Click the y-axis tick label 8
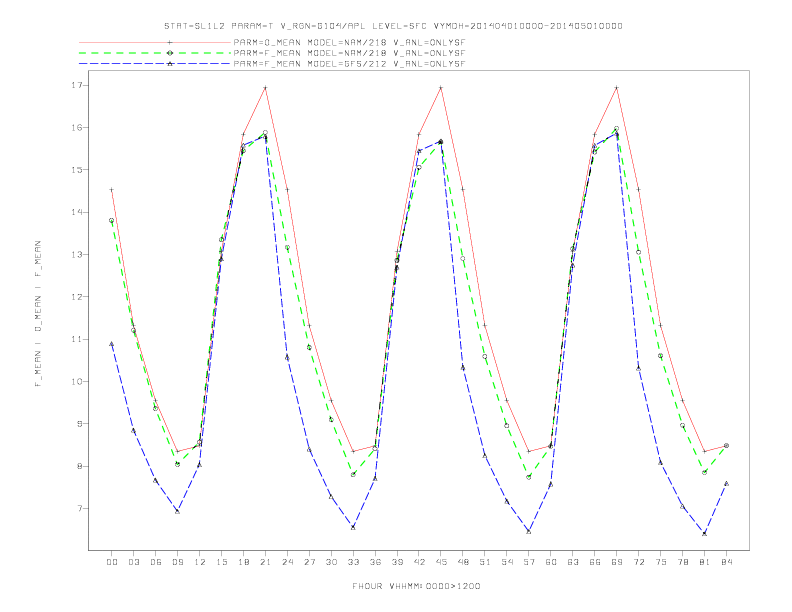This screenshot has height=612, width=792. 80,466
